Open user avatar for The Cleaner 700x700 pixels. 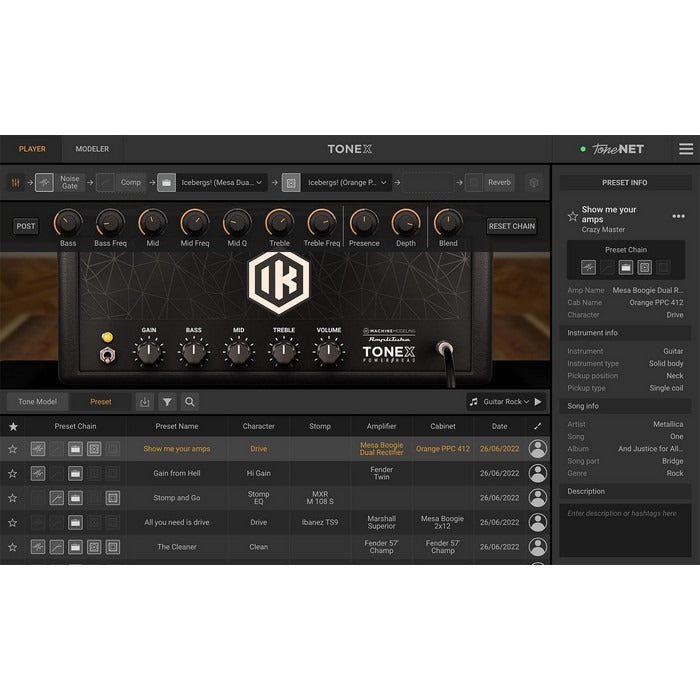pyautogui.click(x=538, y=547)
